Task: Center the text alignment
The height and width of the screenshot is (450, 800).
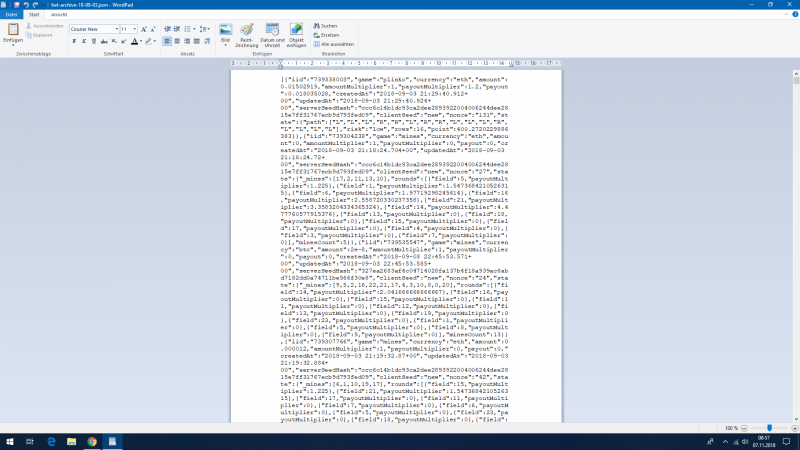Action: click(177, 41)
